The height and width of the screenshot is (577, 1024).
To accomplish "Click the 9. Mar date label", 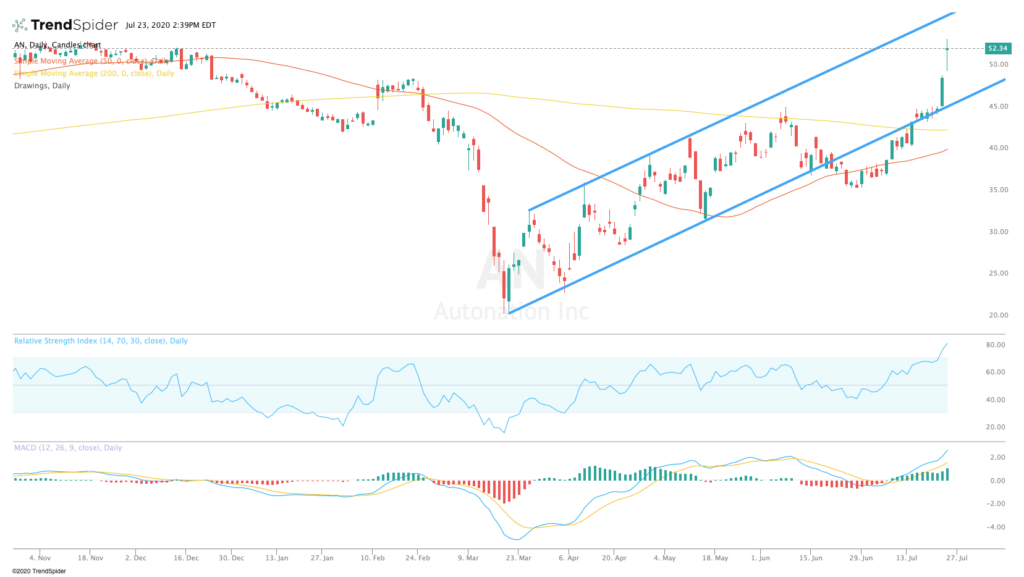I will [x=468, y=558].
